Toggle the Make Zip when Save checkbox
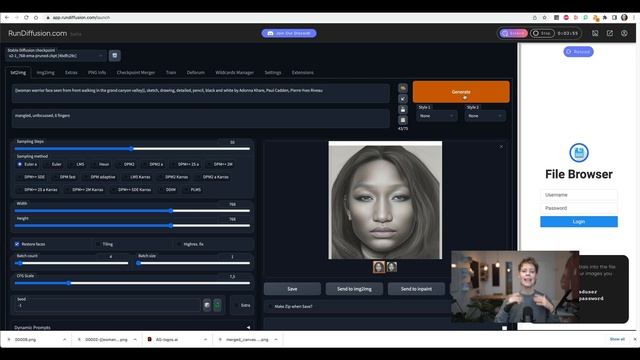Viewport: 640px width, 360px height. click(270, 306)
